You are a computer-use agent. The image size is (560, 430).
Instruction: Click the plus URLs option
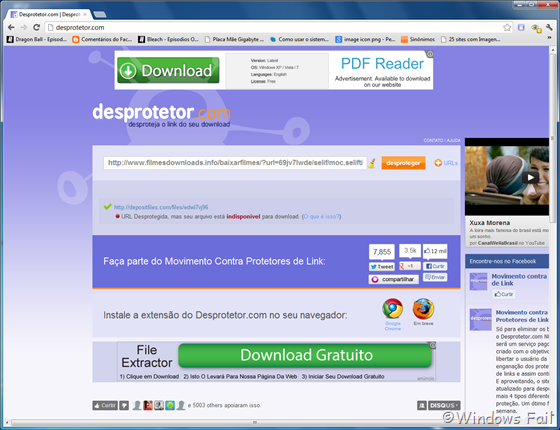pyautogui.click(x=446, y=163)
